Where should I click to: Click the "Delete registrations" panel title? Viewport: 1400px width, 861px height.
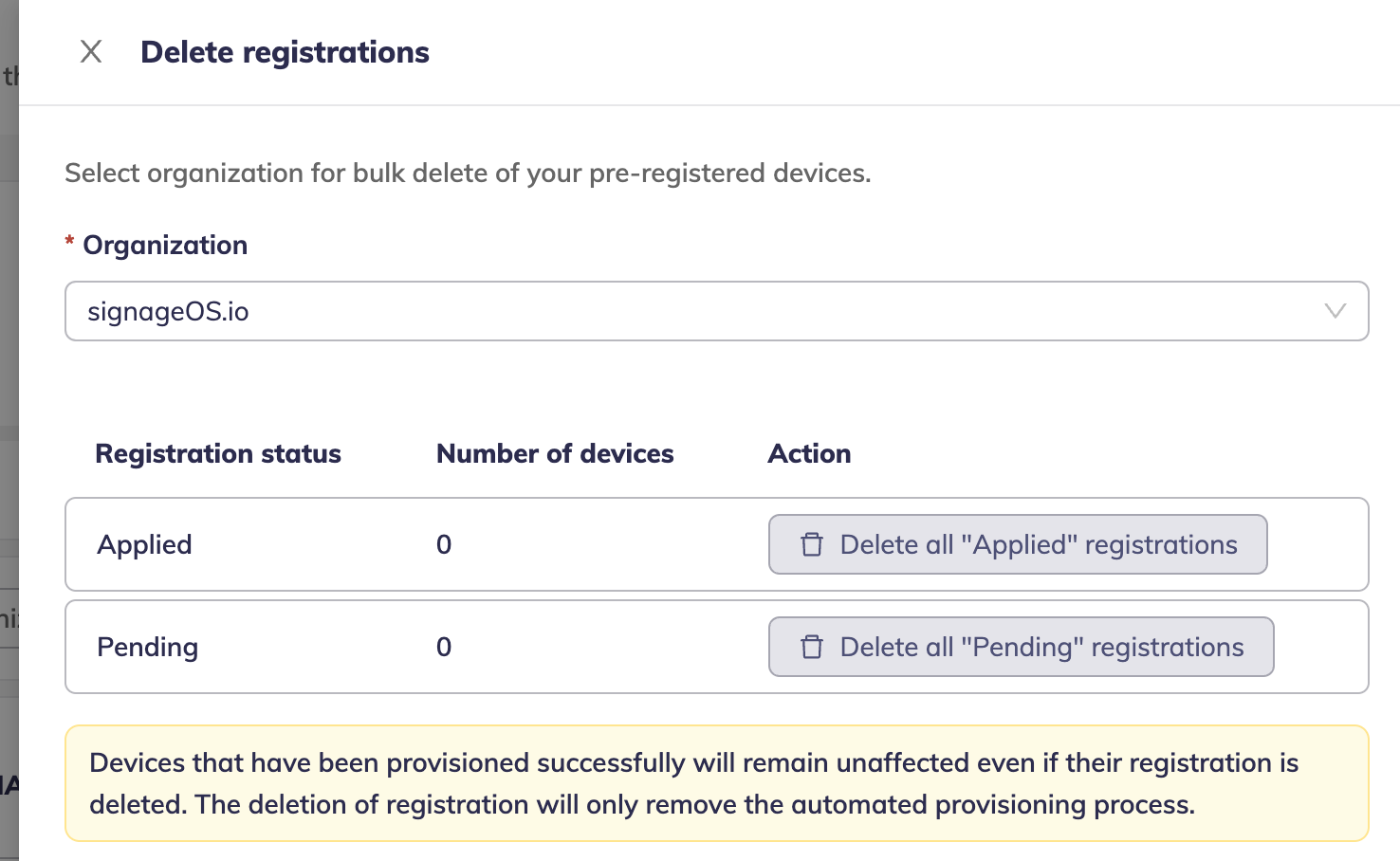point(285,52)
